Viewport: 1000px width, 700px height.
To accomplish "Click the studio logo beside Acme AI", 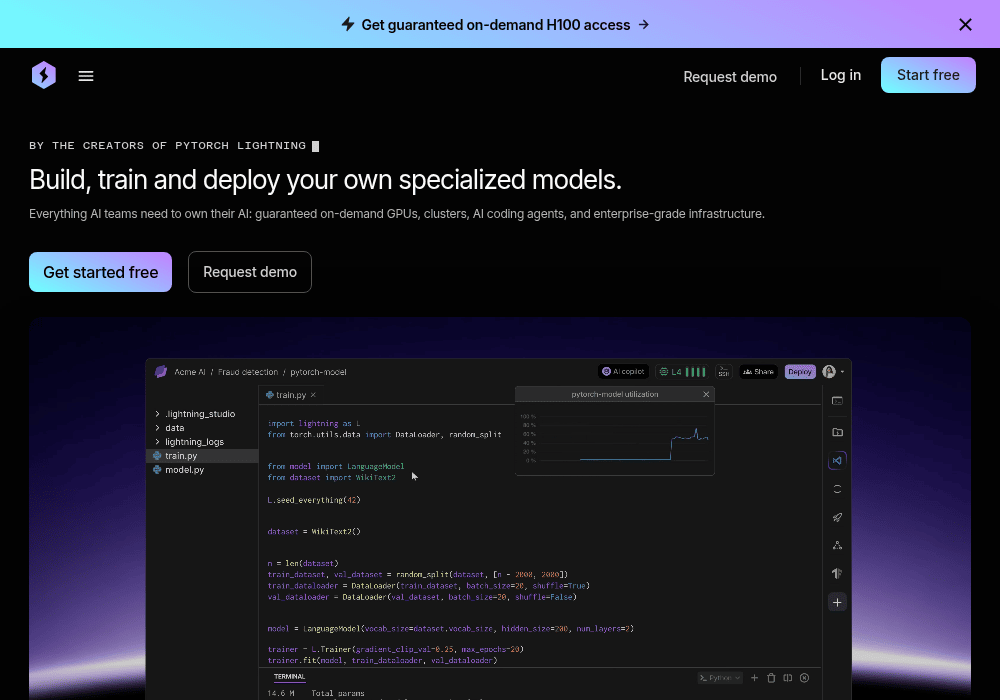I will click(161, 372).
